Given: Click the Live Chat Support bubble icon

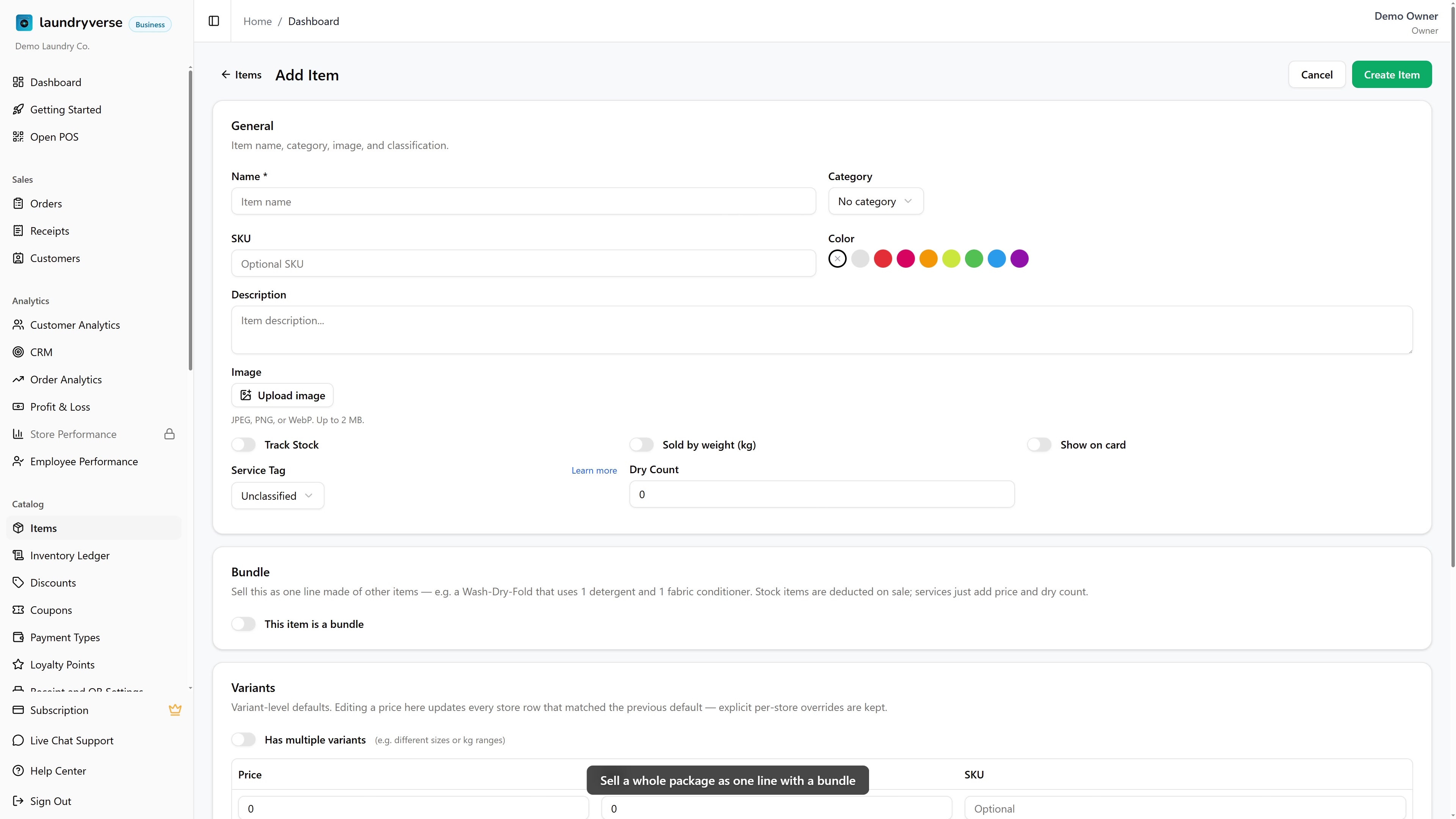Looking at the screenshot, I should click(x=18, y=741).
